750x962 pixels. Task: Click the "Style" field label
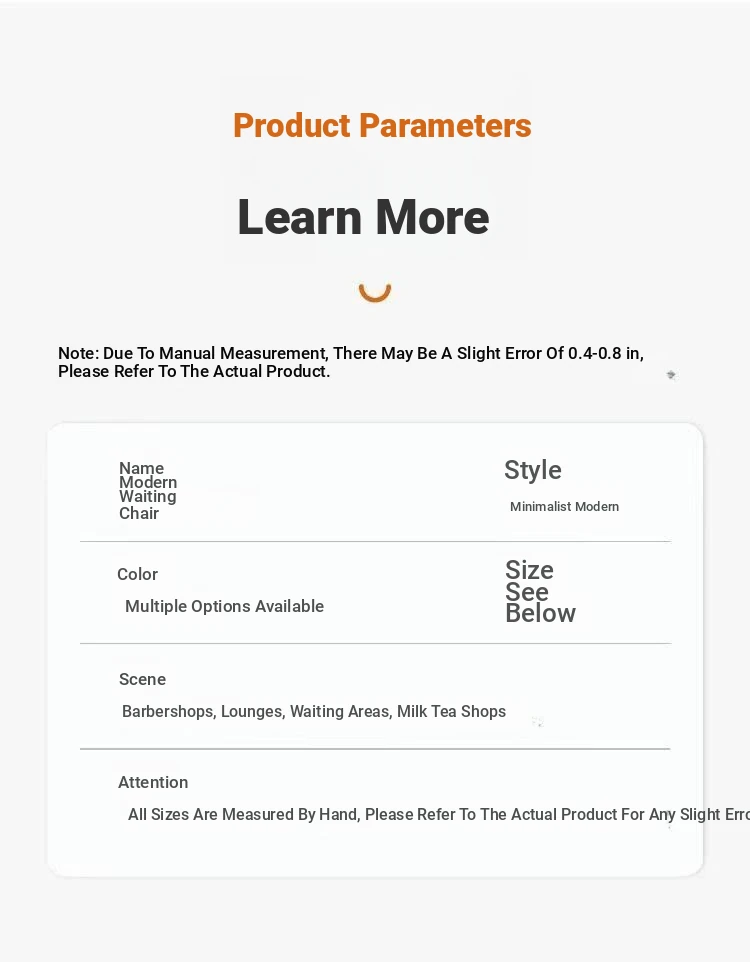coord(532,470)
